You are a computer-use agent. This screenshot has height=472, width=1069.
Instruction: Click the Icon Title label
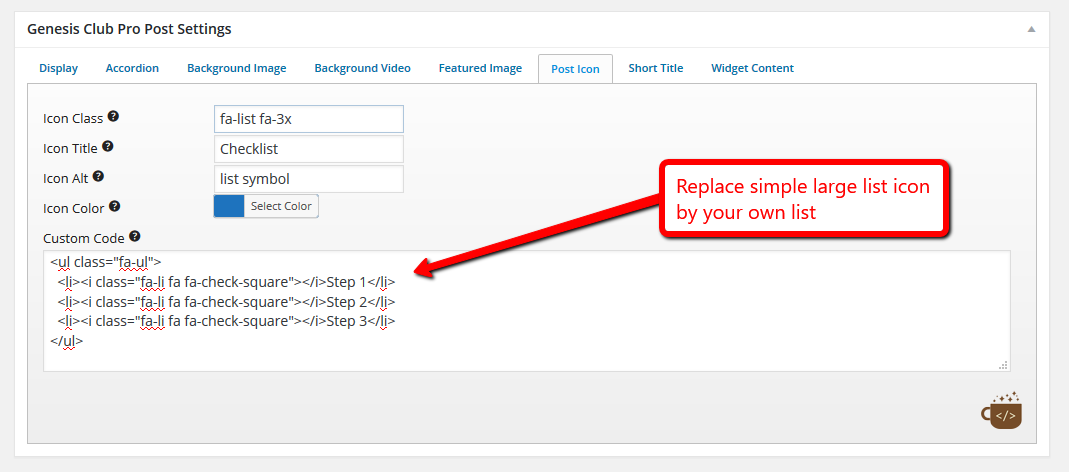[x=70, y=148]
